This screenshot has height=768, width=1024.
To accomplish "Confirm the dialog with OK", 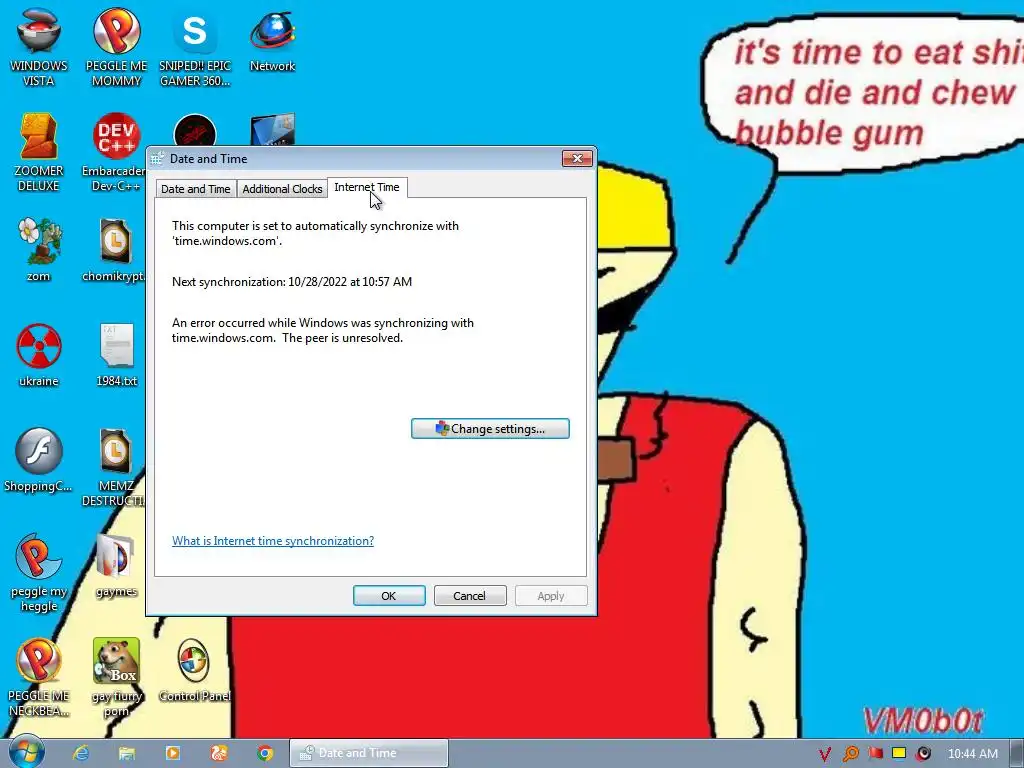I will [x=389, y=596].
